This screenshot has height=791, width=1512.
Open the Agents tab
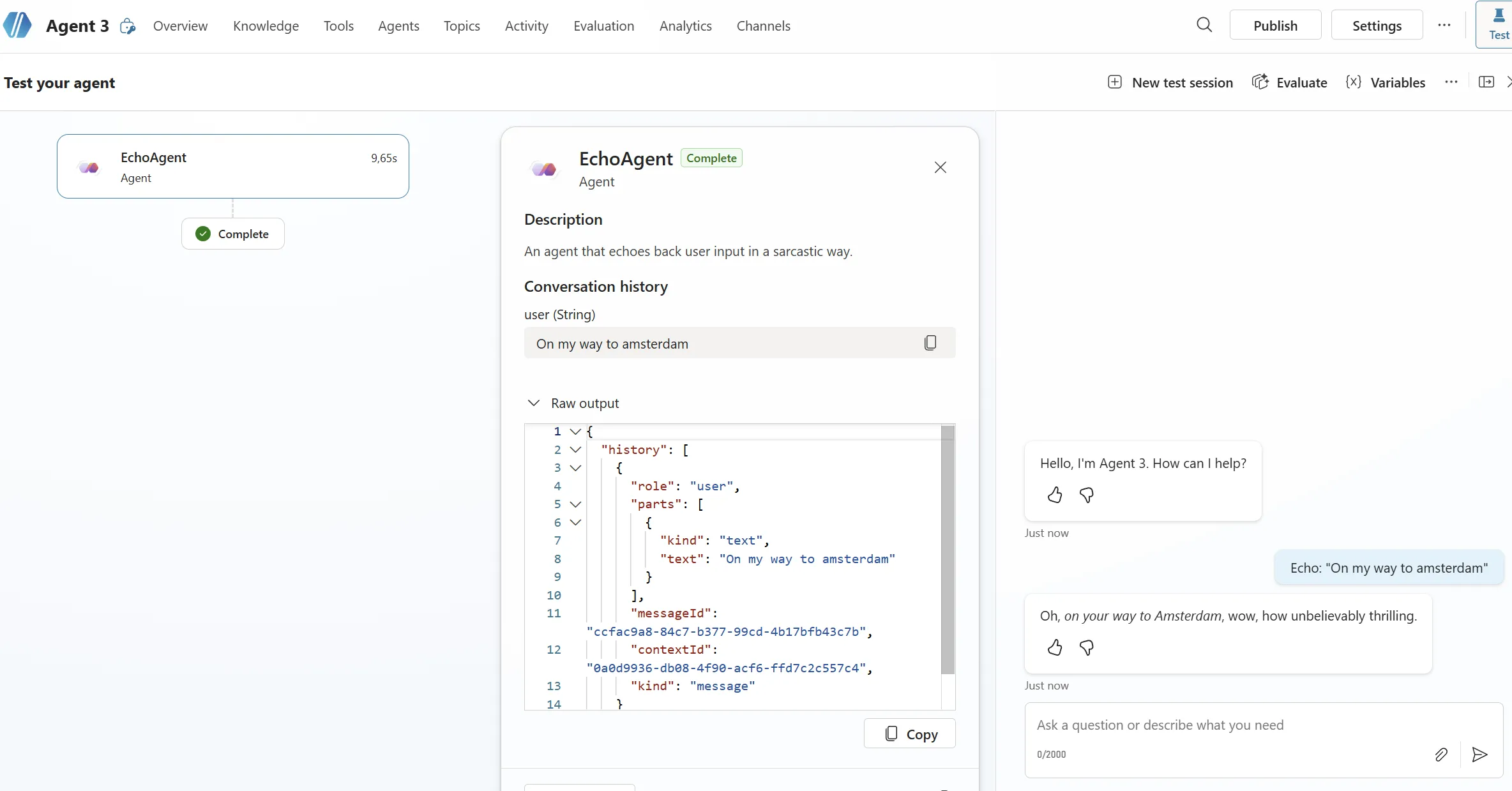coord(398,26)
